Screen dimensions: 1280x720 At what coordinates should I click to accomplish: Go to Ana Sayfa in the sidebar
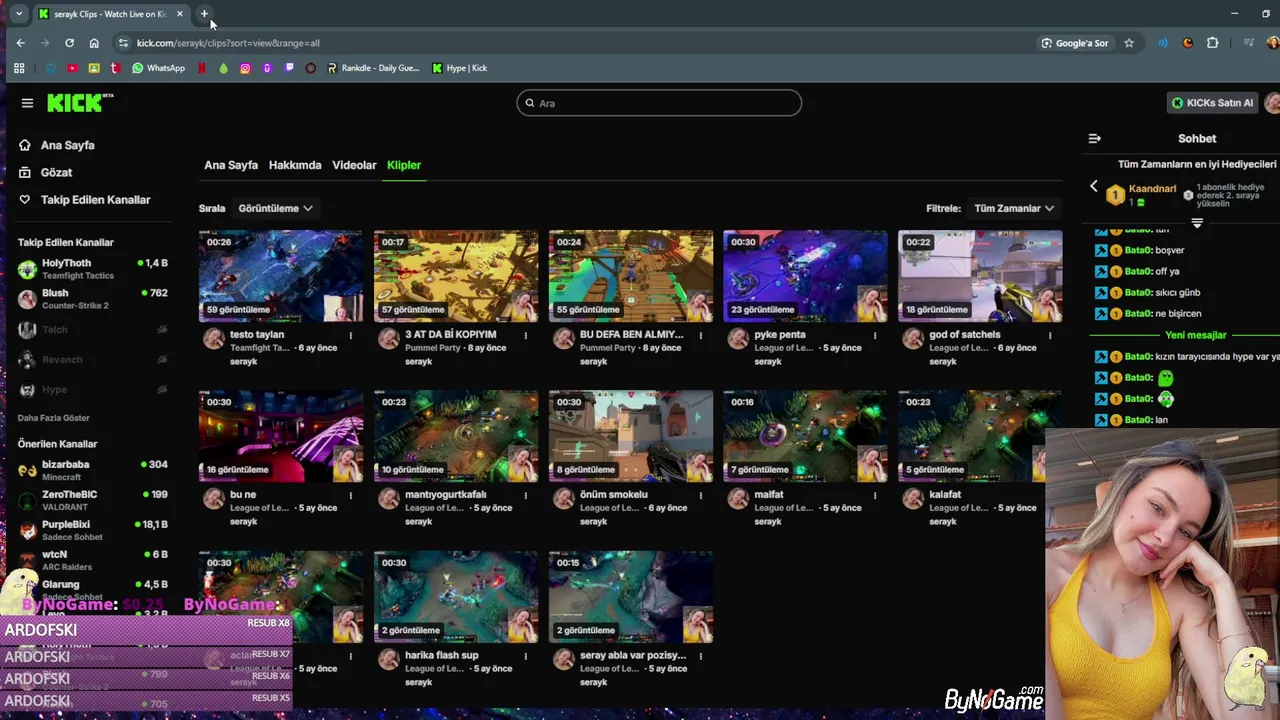[57, 145]
